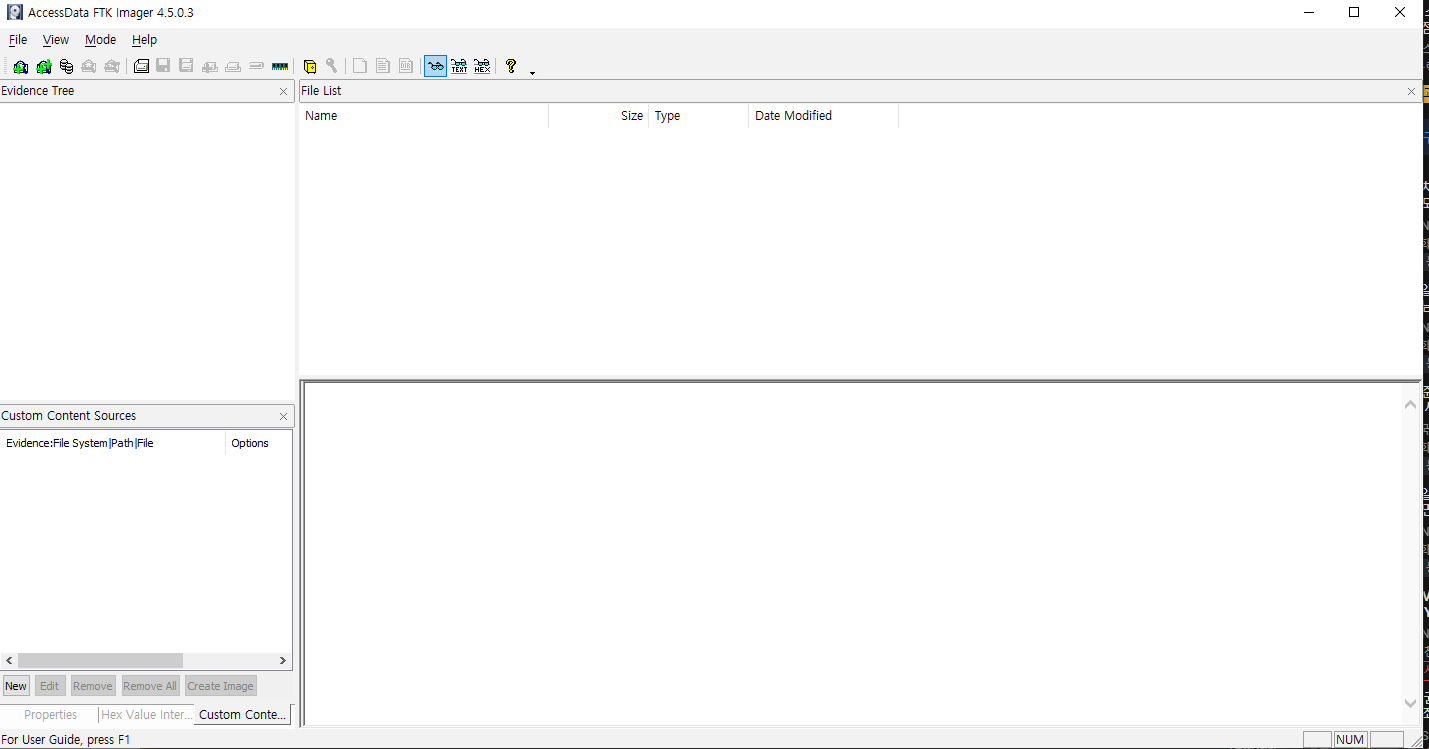Click the Export Directory Listing icon

(x=406, y=67)
